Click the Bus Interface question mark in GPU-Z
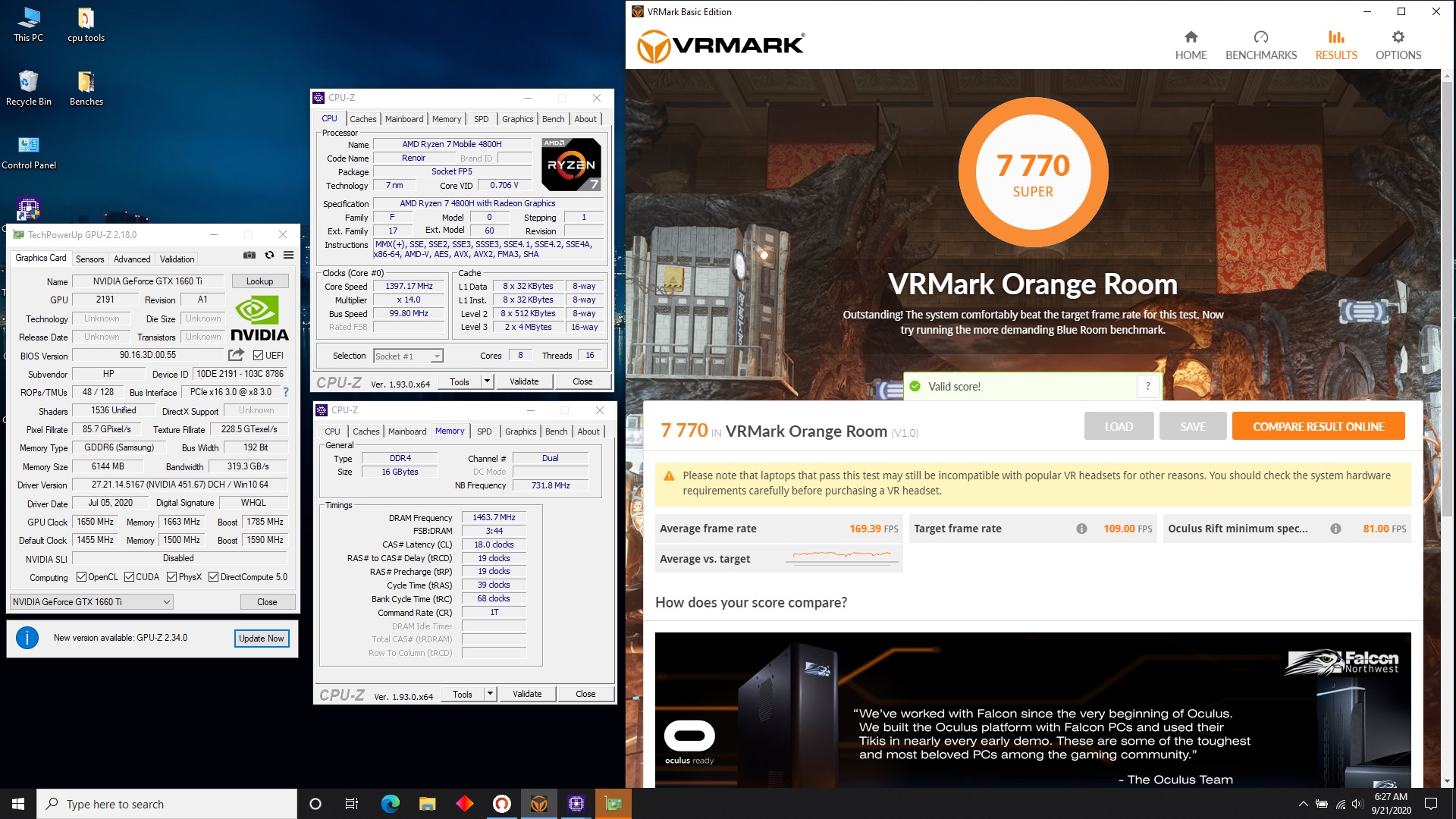 click(286, 392)
